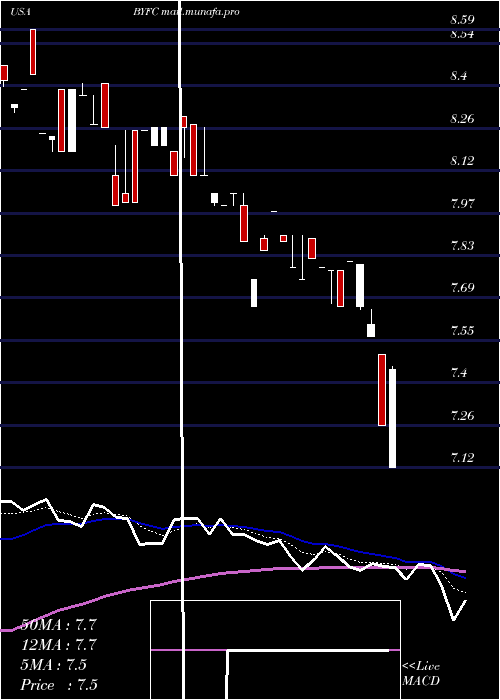Click the red candle topping at 8.59

(x=33, y=52)
